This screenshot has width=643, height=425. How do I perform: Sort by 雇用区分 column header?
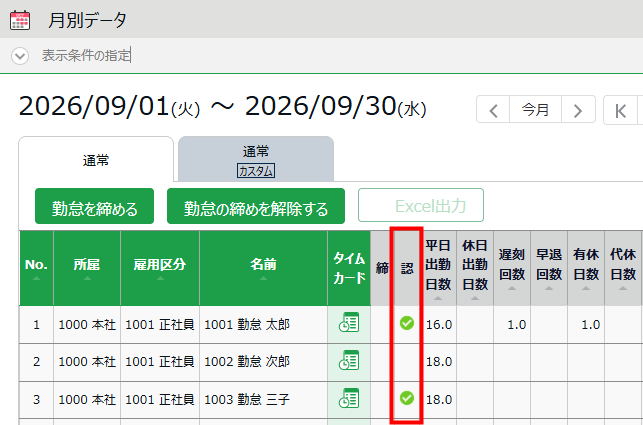point(160,268)
